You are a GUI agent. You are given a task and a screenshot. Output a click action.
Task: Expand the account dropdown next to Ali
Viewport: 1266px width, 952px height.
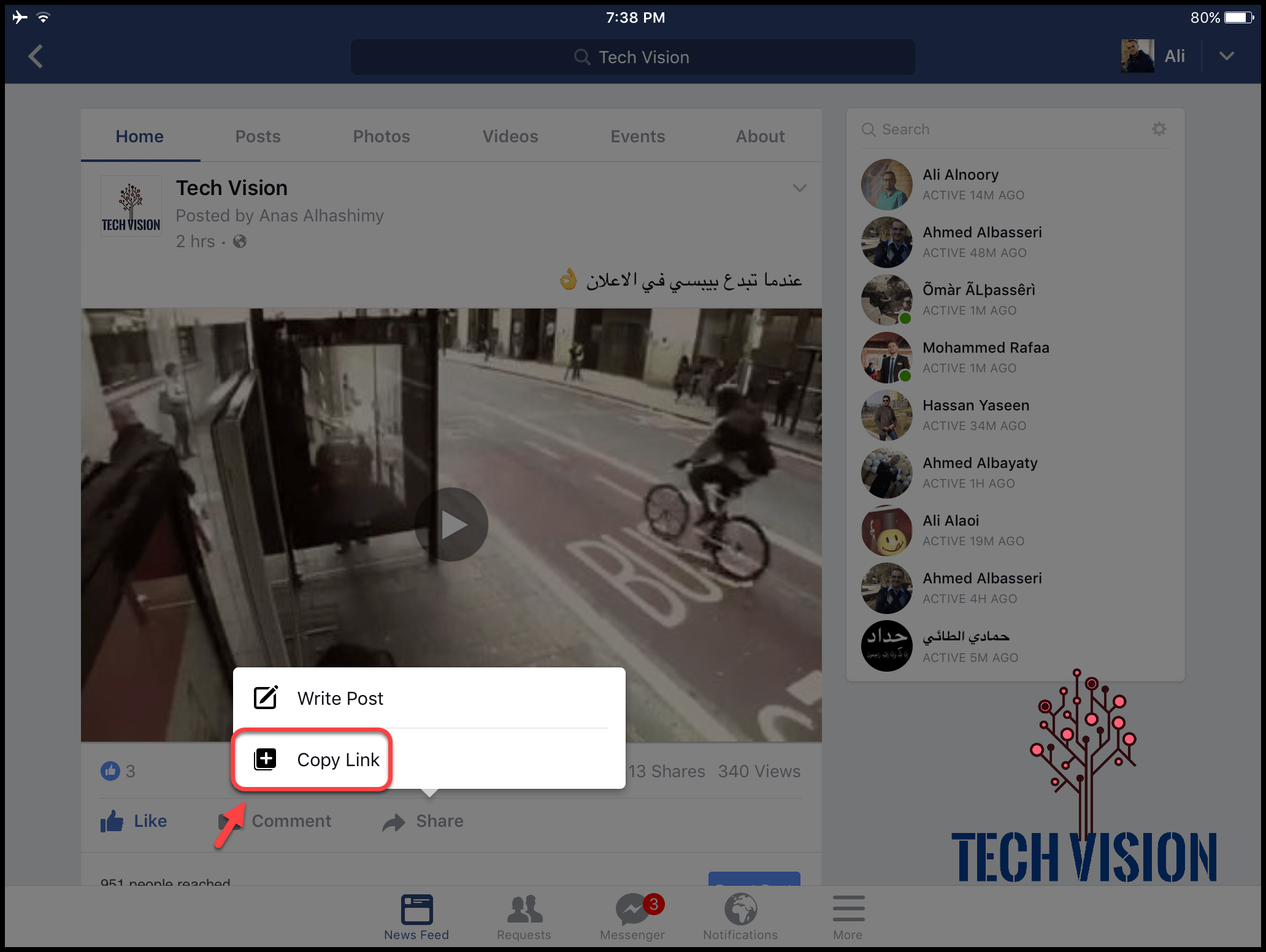(1226, 56)
